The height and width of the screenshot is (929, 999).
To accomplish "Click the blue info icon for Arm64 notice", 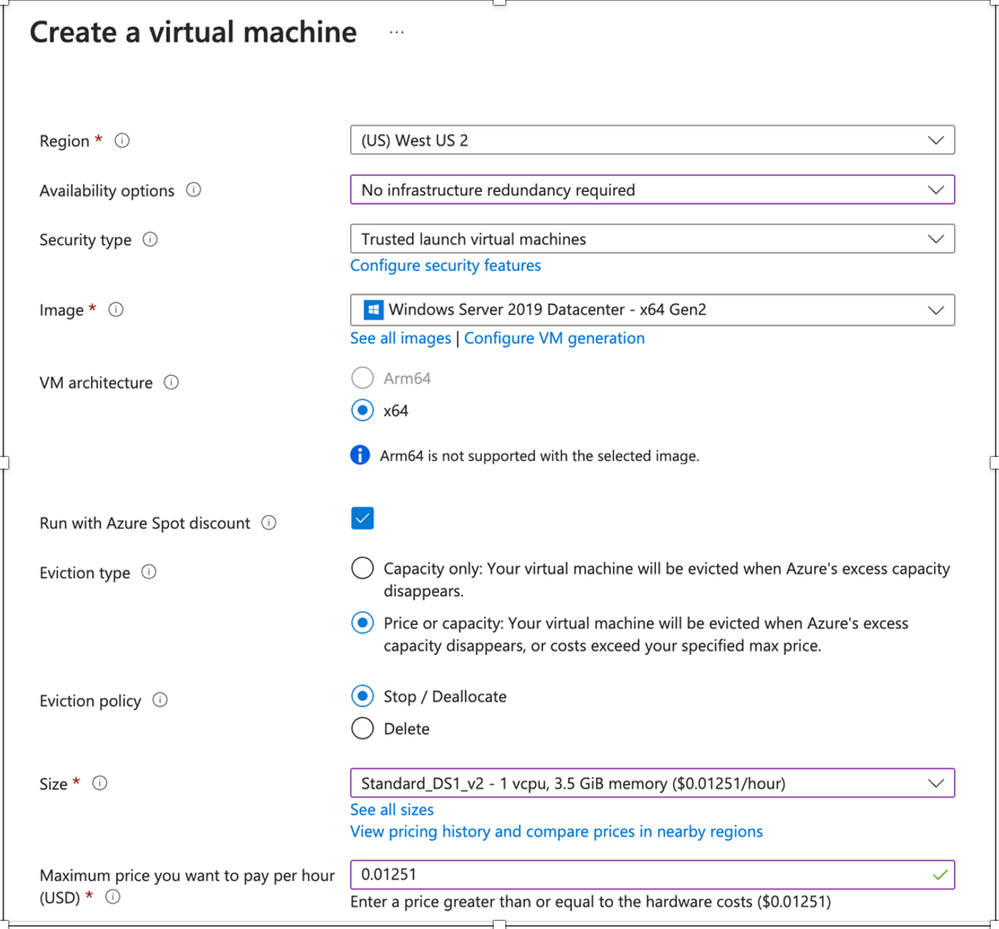I will 360,455.
